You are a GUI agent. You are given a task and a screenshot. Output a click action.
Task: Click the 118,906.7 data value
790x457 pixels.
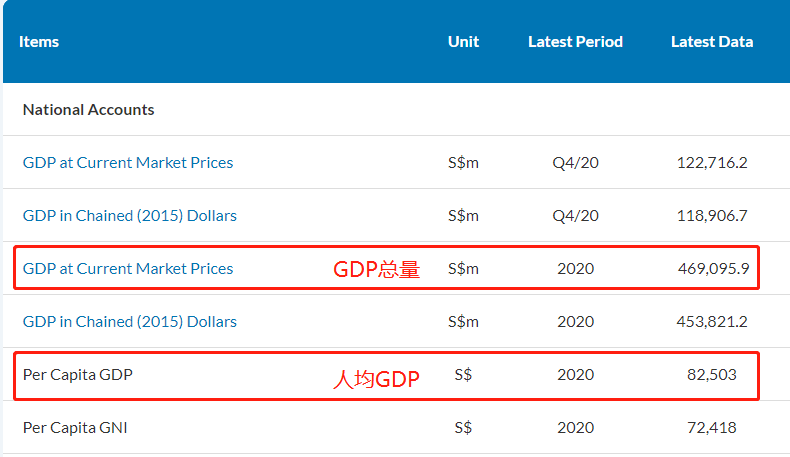pos(712,215)
